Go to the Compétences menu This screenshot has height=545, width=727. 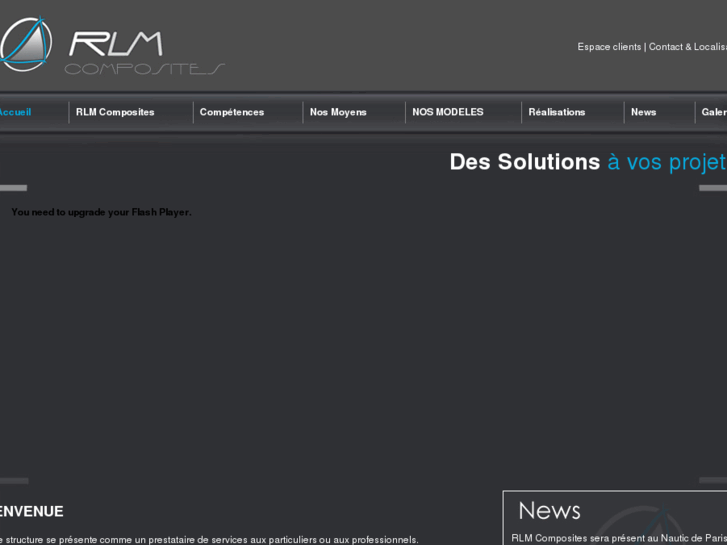coord(232,112)
